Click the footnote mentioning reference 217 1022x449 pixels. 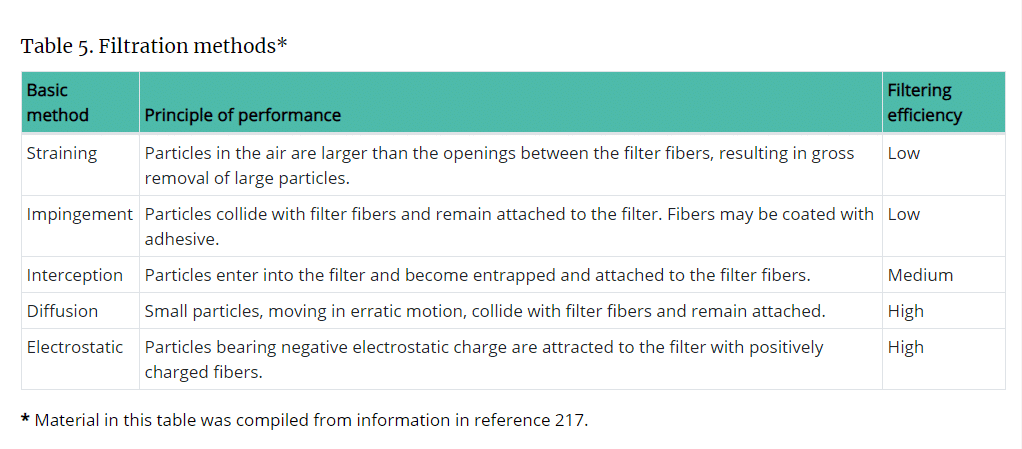pyautogui.click(x=305, y=420)
